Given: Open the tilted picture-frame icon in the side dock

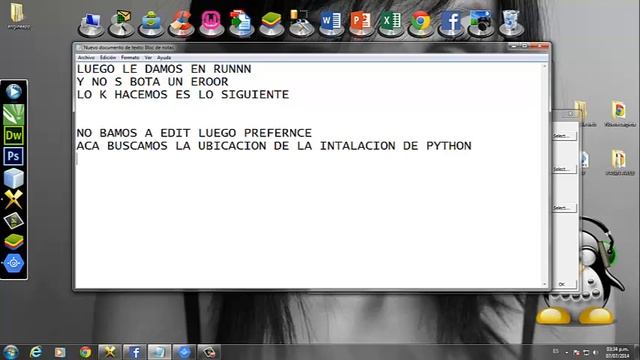Looking at the screenshot, I should click(x=13, y=221).
